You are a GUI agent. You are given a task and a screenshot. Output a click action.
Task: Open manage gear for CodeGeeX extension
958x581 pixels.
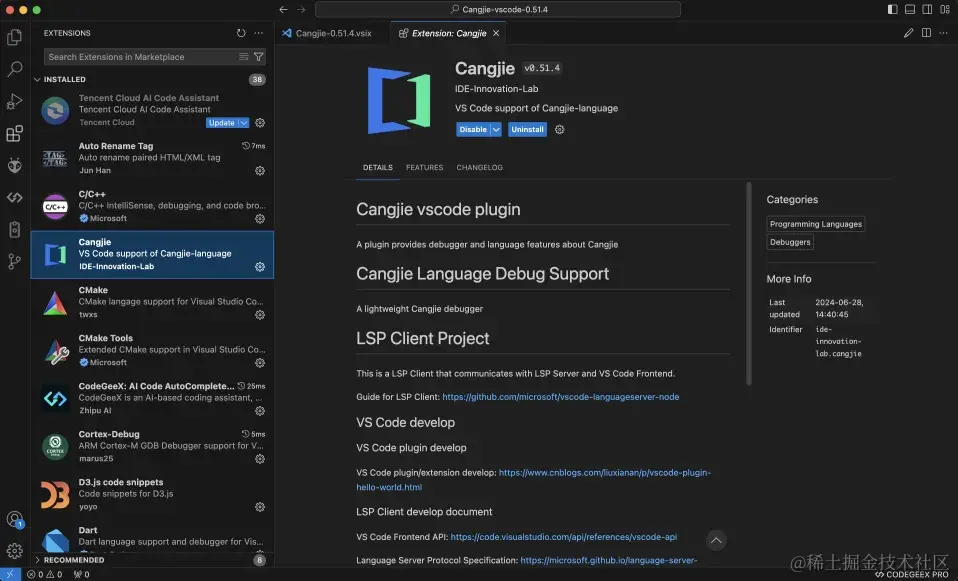pos(260,411)
